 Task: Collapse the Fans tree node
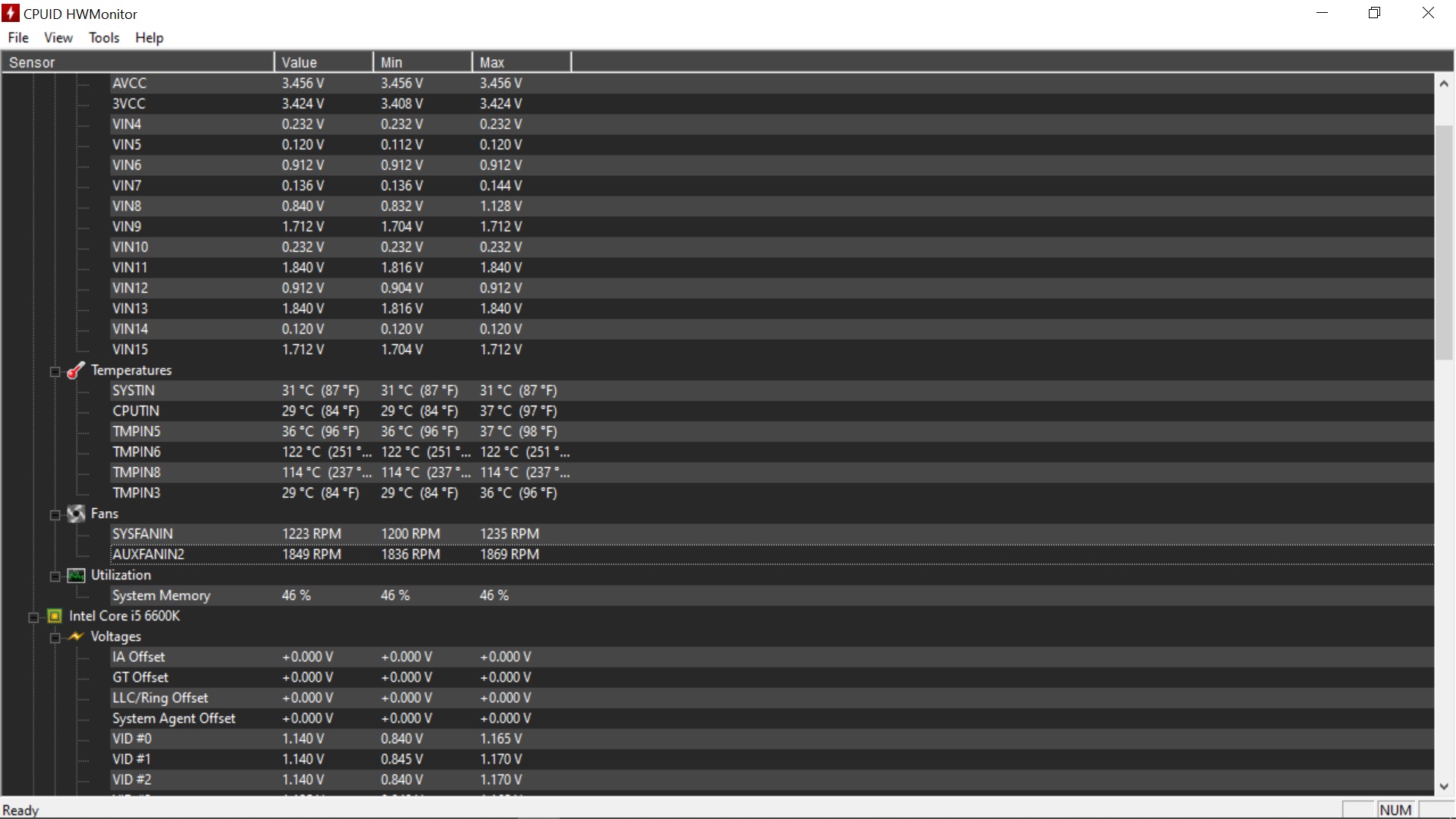[55, 516]
